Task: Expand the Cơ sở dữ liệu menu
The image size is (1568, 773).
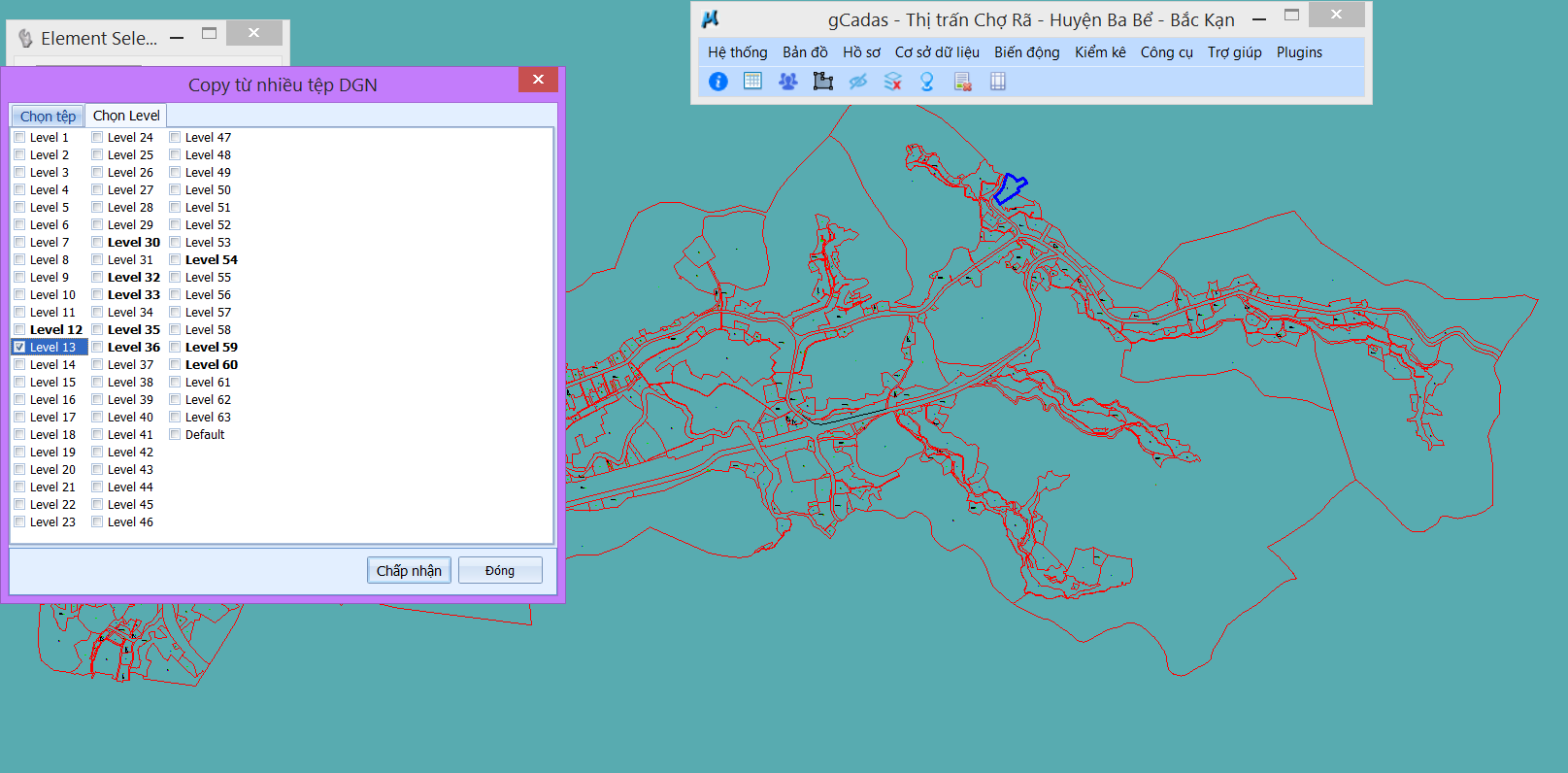Action: [937, 52]
